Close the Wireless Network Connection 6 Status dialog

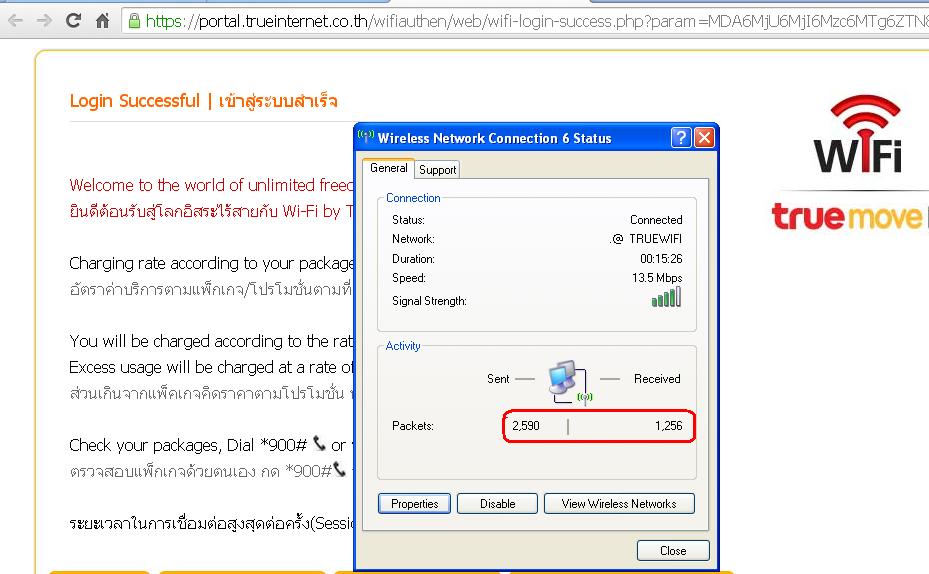pyautogui.click(x=704, y=137)
